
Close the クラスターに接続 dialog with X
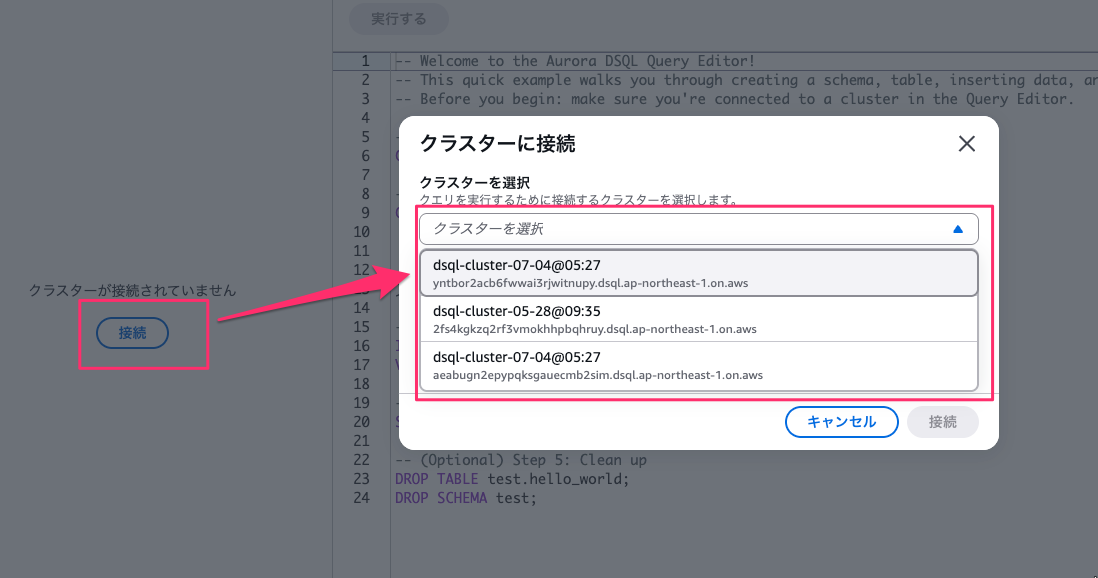point(966,143)
